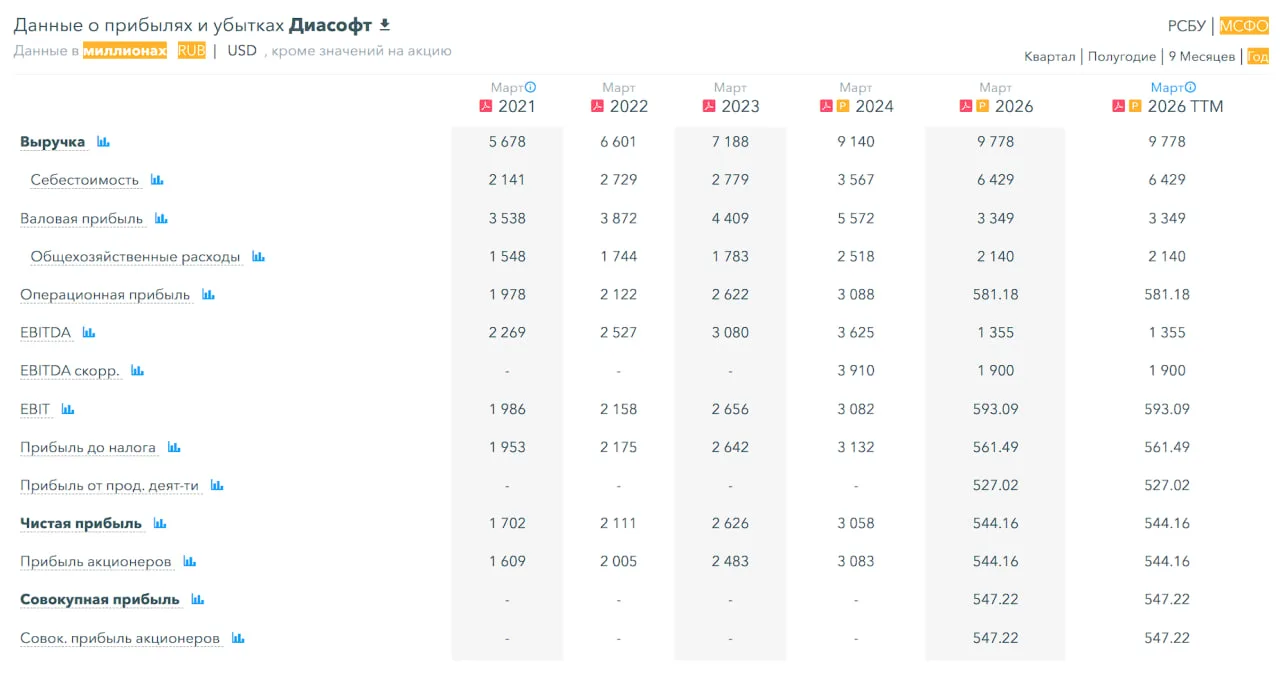Select the Год period option
The image size is (1280, 674).
1258,57
